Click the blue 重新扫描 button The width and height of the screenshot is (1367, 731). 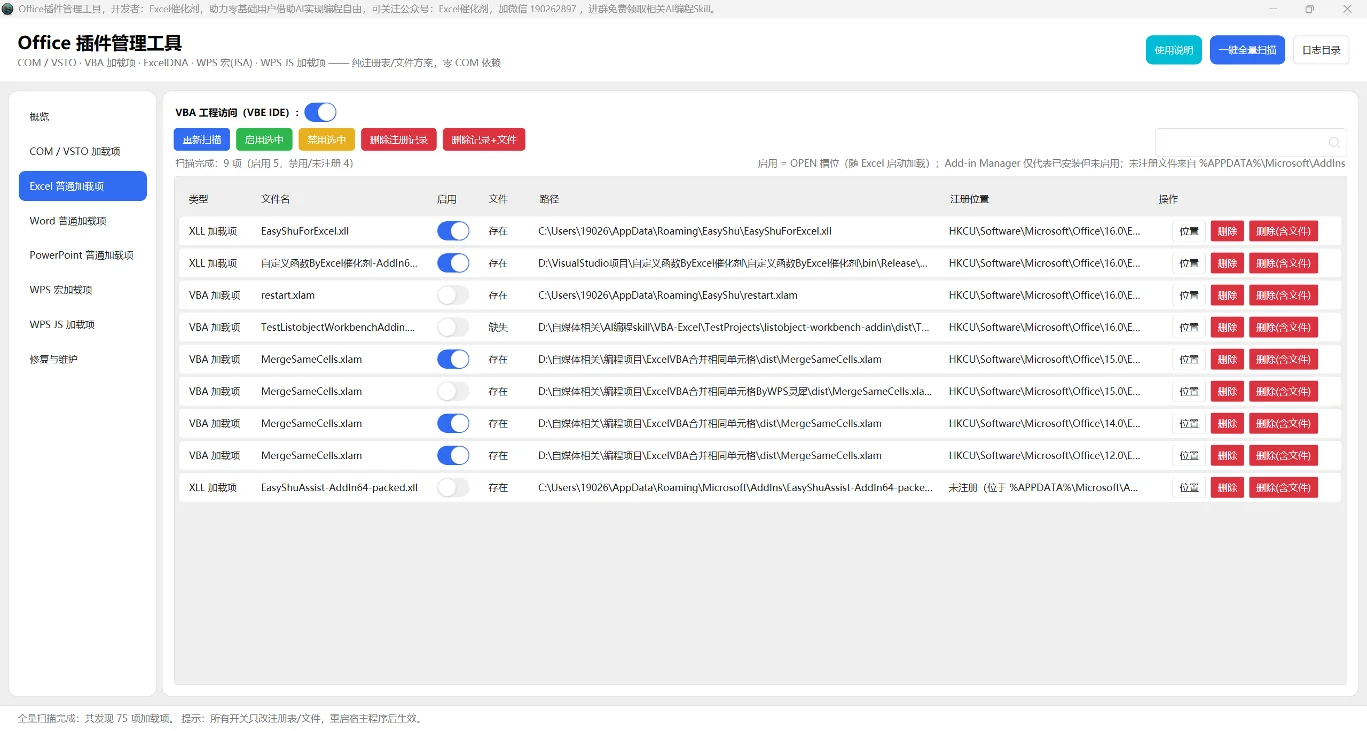click(x=202, y=140)
